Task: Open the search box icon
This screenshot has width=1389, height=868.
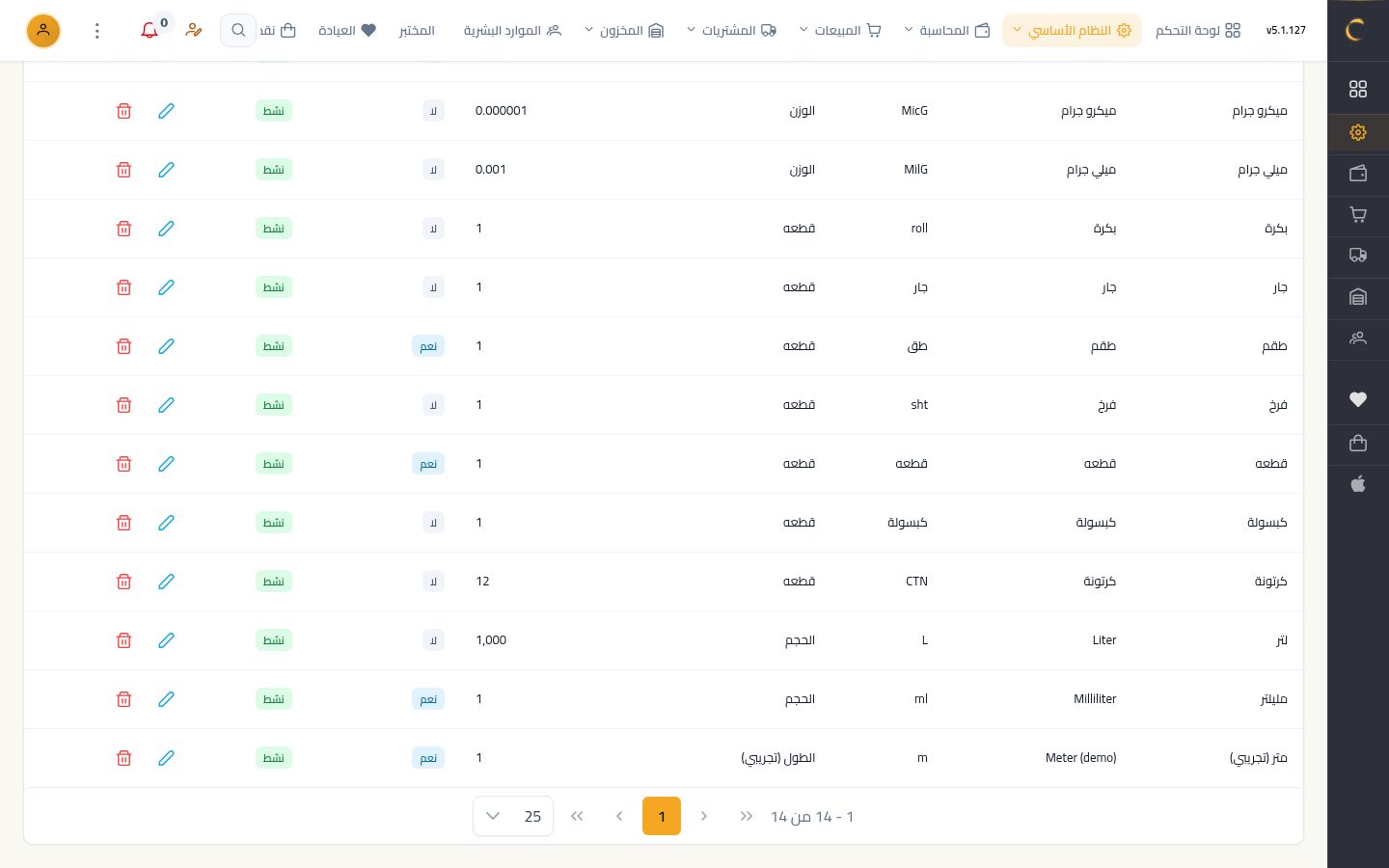Action: (238, 31)
